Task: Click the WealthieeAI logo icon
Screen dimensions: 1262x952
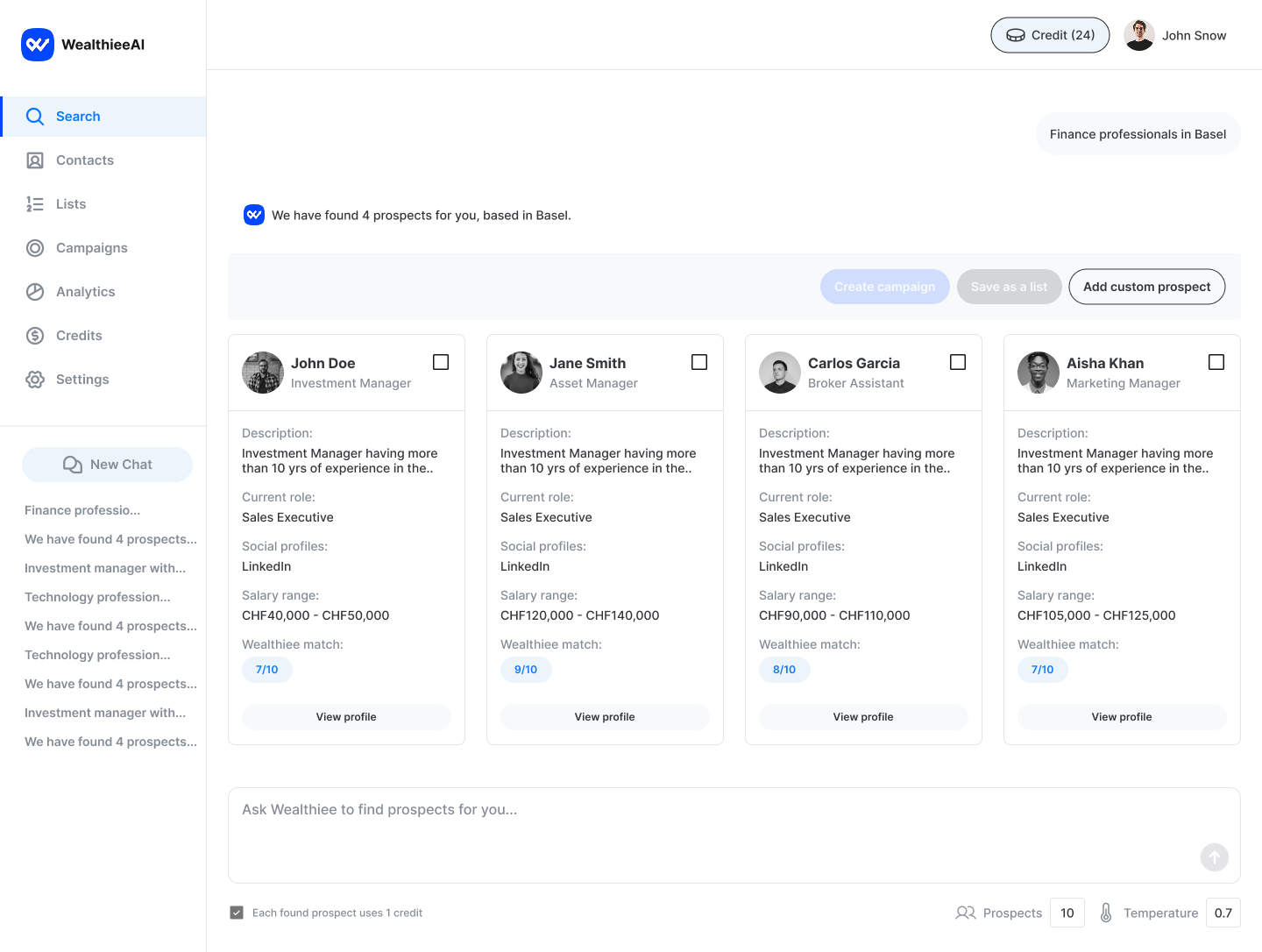Action: 38,45
